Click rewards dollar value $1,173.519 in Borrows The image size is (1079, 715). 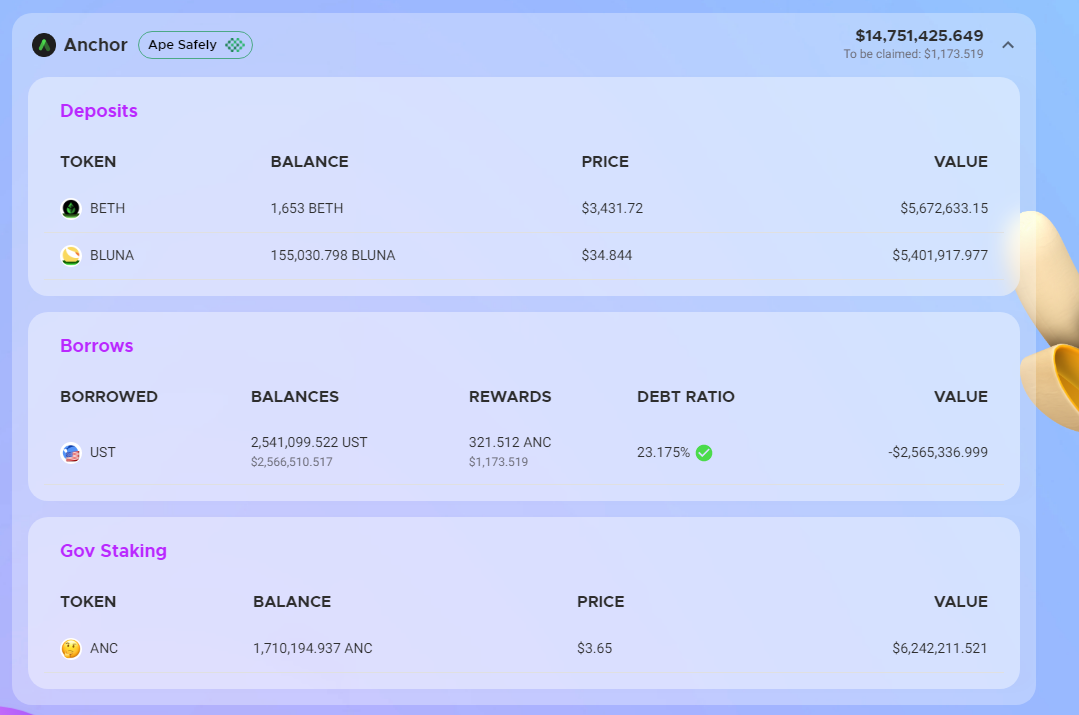coord(499,462)
